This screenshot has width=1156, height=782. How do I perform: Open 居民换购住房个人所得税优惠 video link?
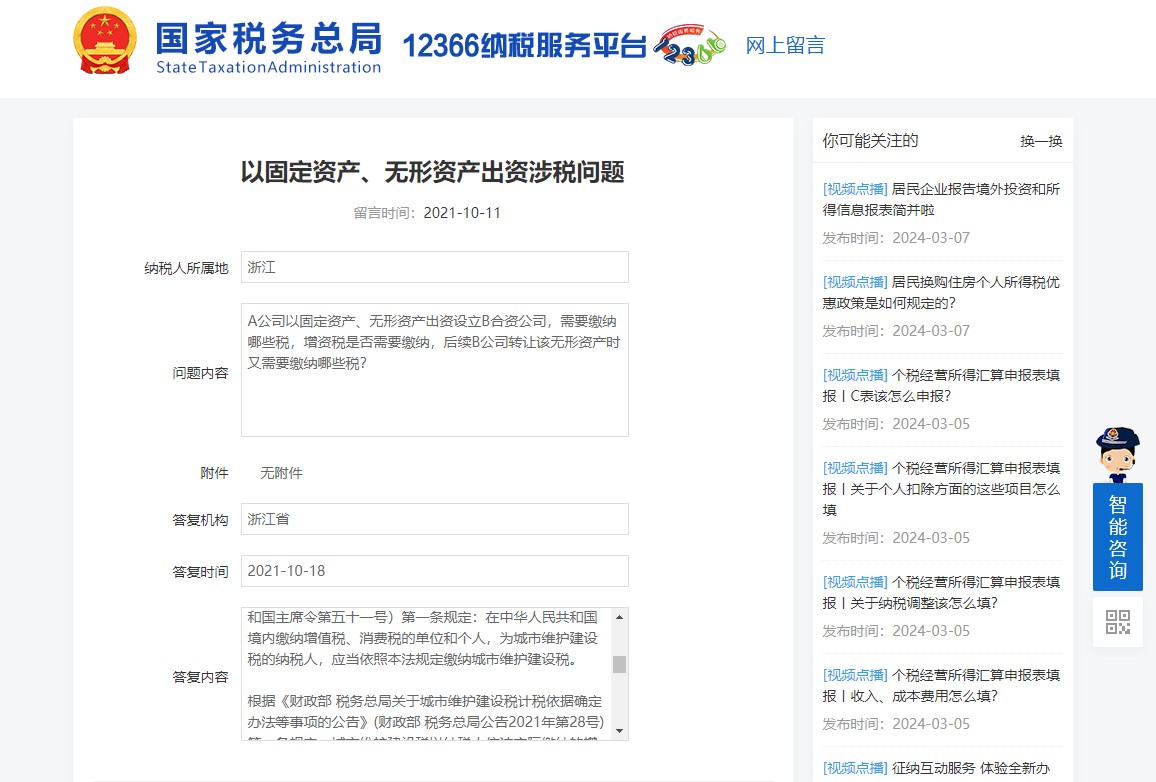941,292
